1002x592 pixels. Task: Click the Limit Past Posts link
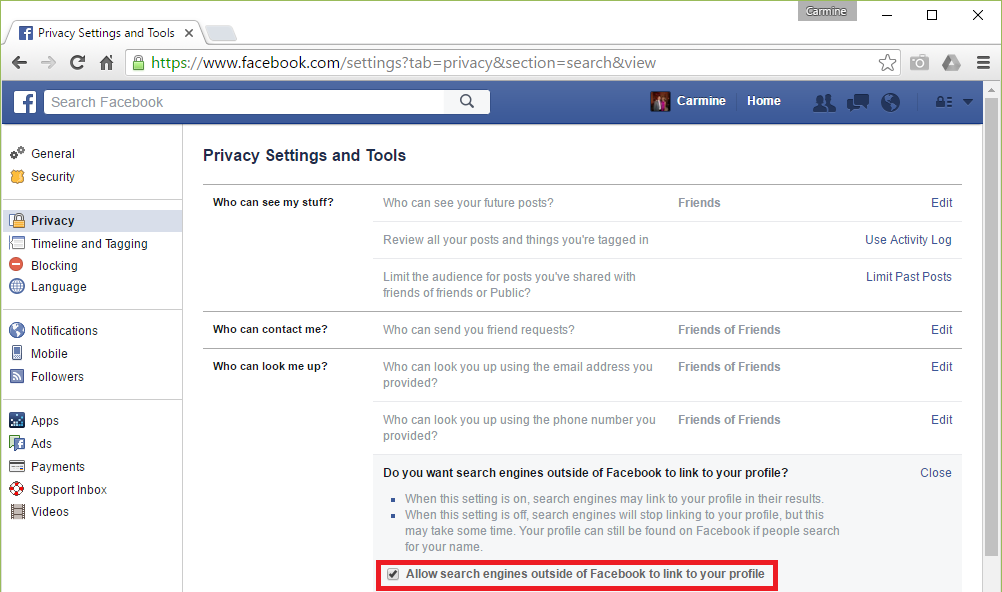pyautogui.click(x=909, y=277)
